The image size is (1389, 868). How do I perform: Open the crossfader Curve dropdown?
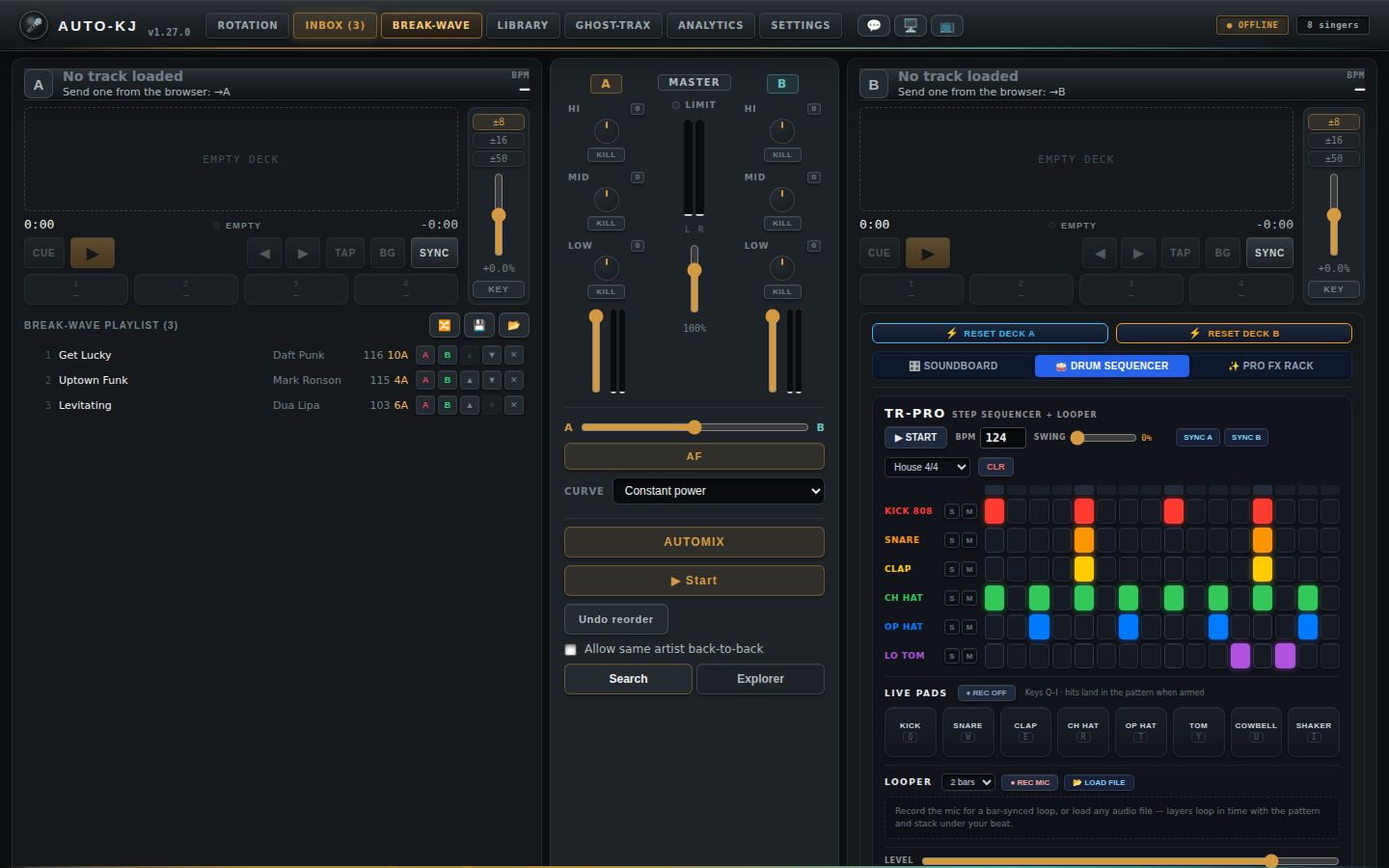[x=719, y=491]
